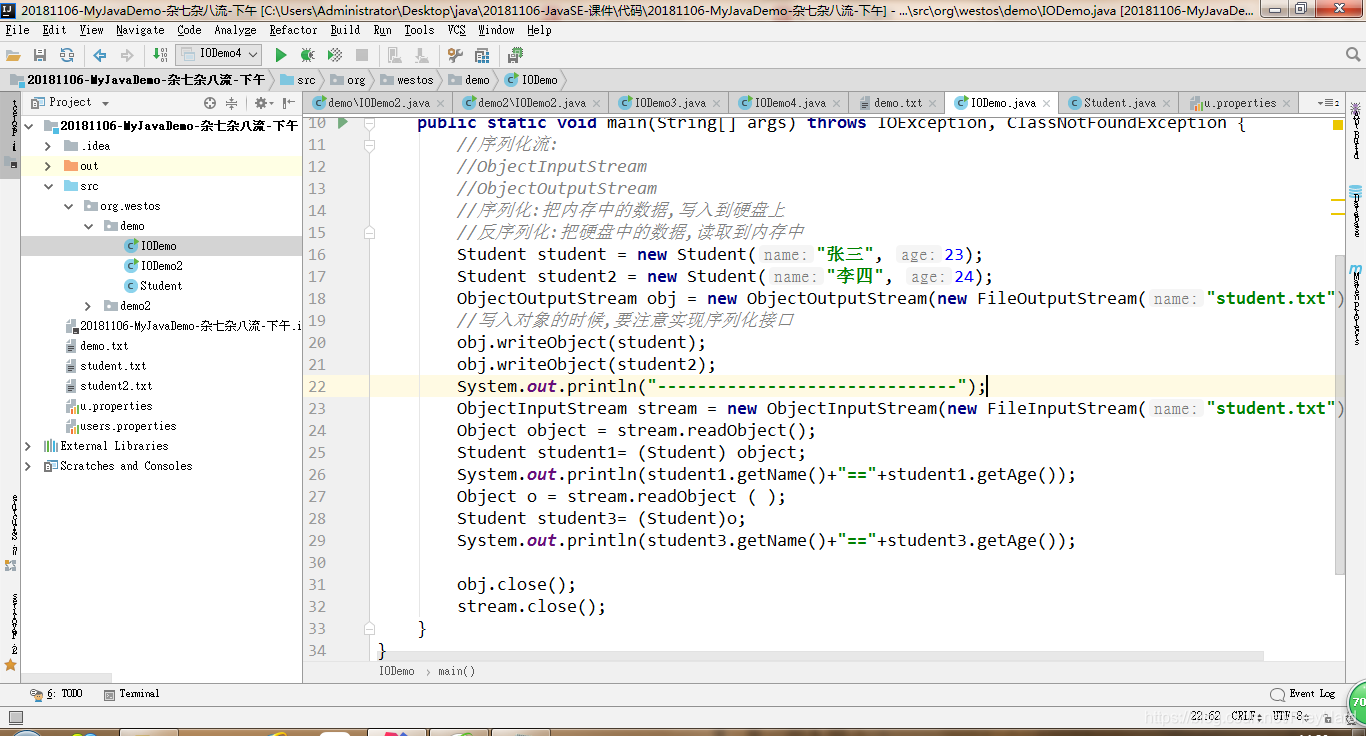Expand the out folder arrow
Viewport: 1366px width, 736px height.
(x=48, y=166)
